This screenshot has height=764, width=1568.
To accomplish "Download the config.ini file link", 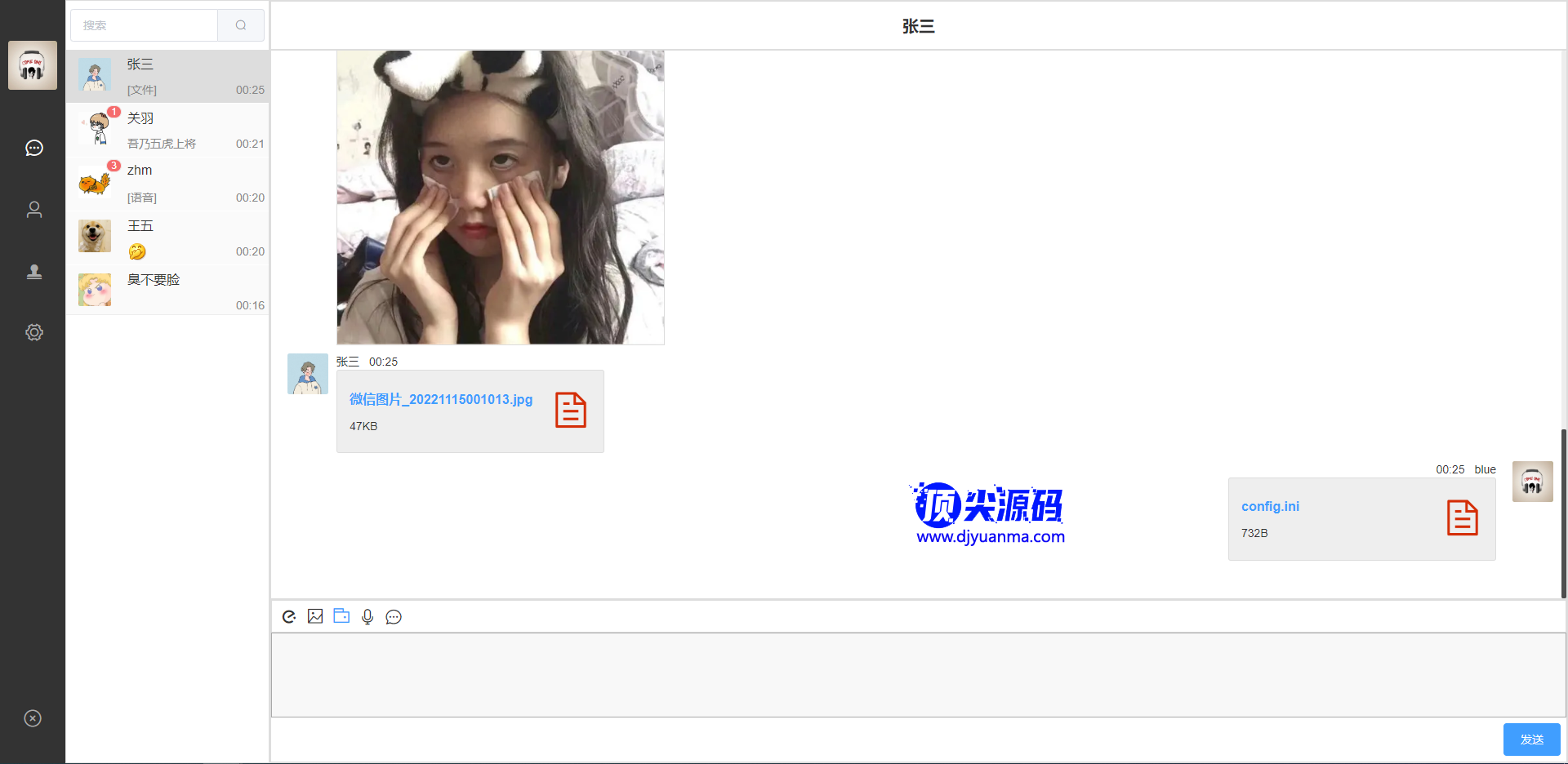I will coord(1270,506).
